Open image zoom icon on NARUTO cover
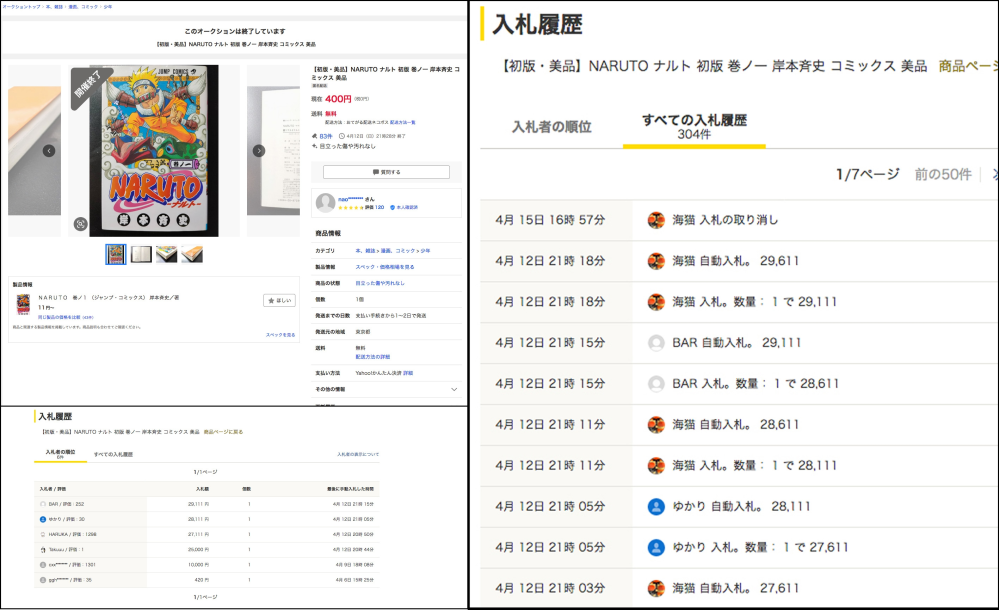999x610 pixels. pyautogui.click(x=80, y=224)
